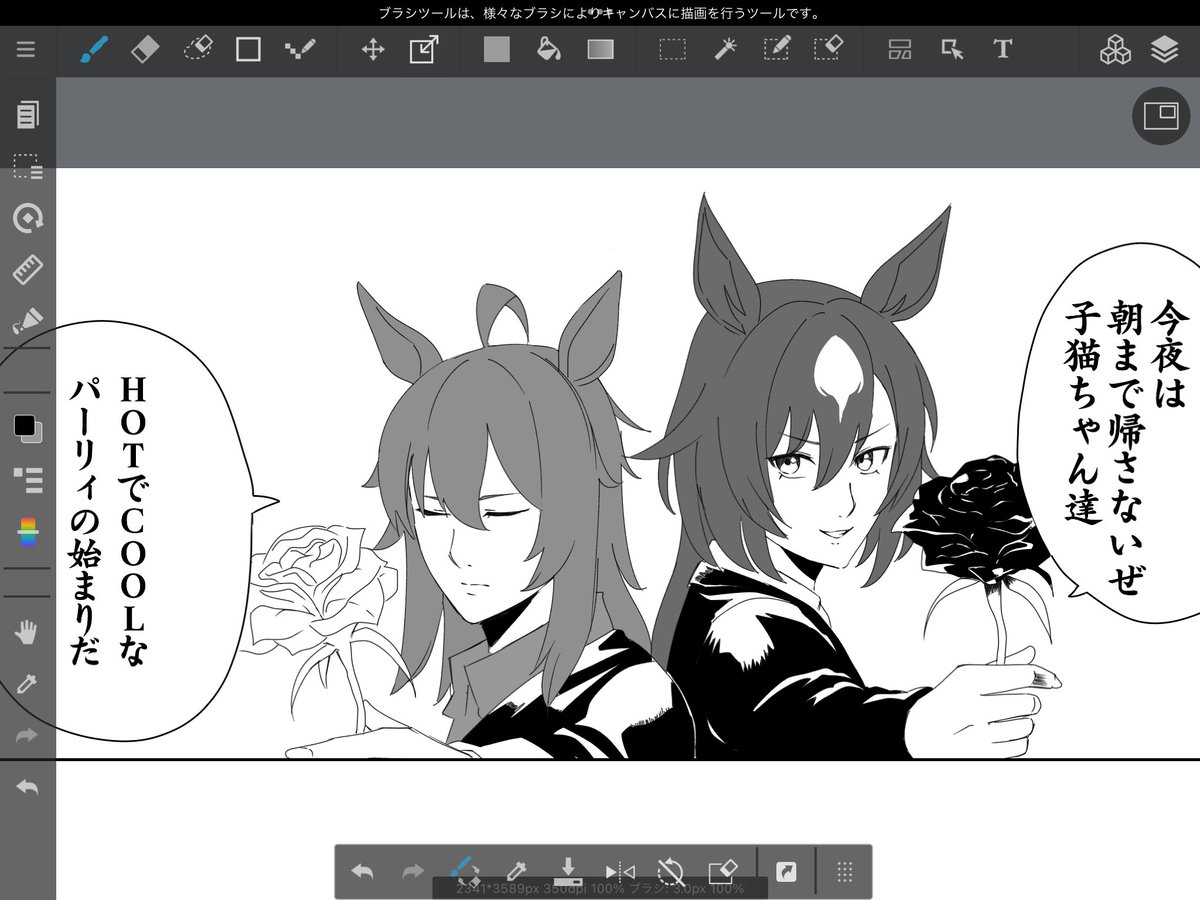Image resolution: width=1200 pixels, height=900 pixels.
Task: Flip canvas horizontally in bottom bar
Action: point(620,872)
